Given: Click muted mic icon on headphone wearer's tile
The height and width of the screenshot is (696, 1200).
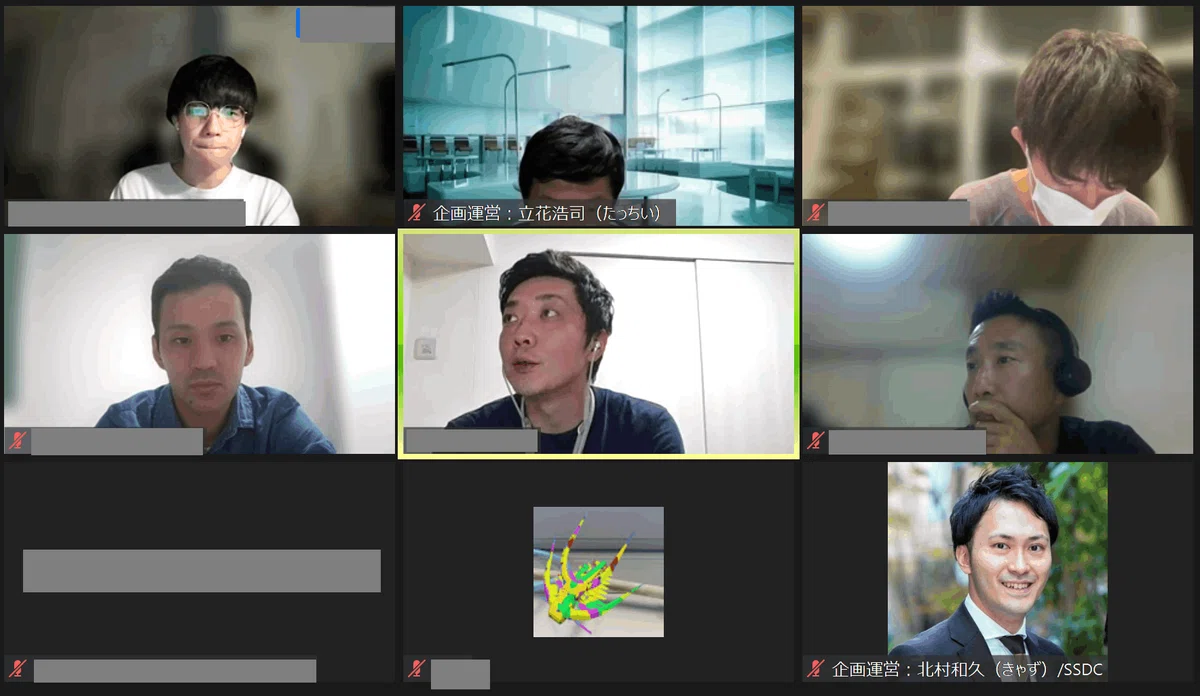Looking at the screenshot, I should 817,441.
